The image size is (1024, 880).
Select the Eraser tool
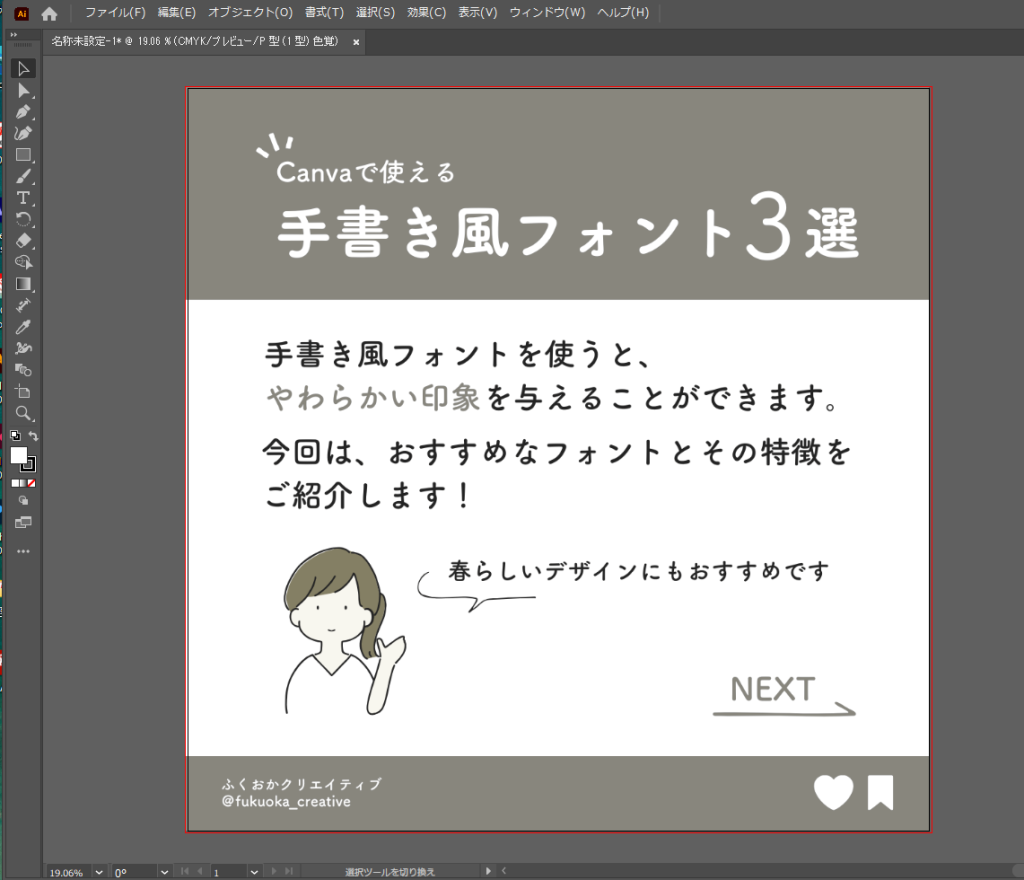point(24,241)
